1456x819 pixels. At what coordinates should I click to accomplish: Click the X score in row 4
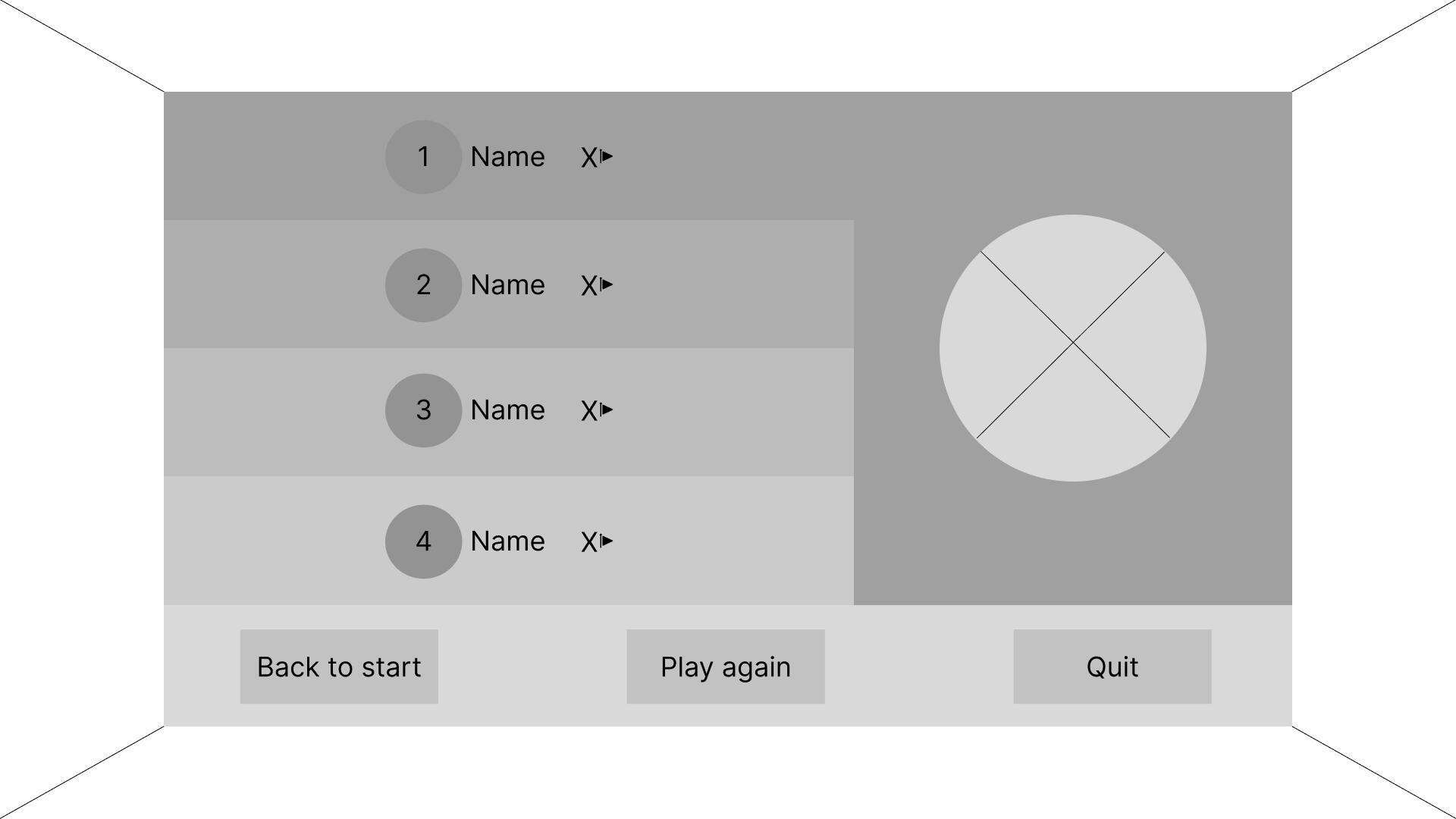[x=588, y=542]
